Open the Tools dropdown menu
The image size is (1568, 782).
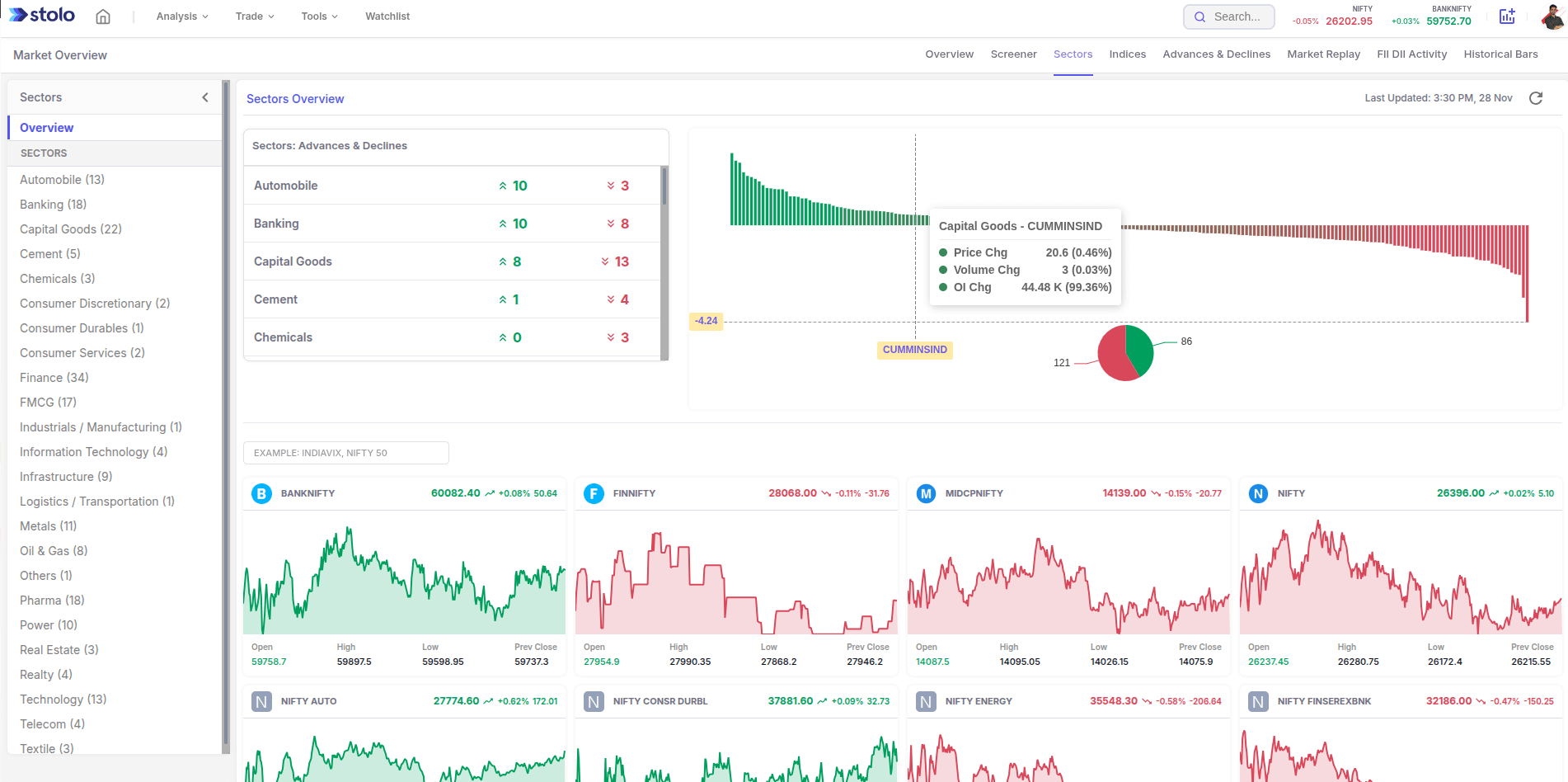coord(319,16)
